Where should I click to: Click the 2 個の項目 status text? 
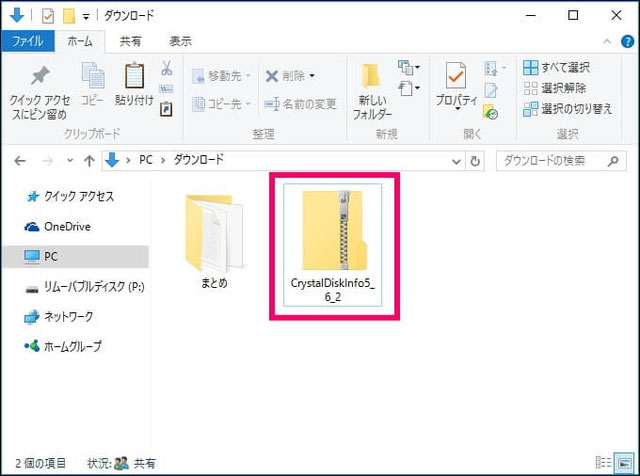click(x=40, y=463)
